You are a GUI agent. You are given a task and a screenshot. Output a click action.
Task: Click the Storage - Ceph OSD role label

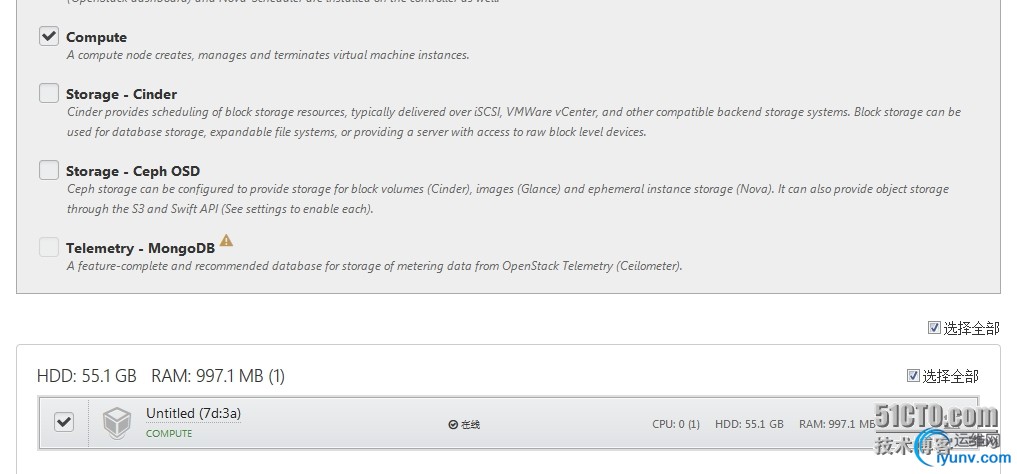pos(133,171)
